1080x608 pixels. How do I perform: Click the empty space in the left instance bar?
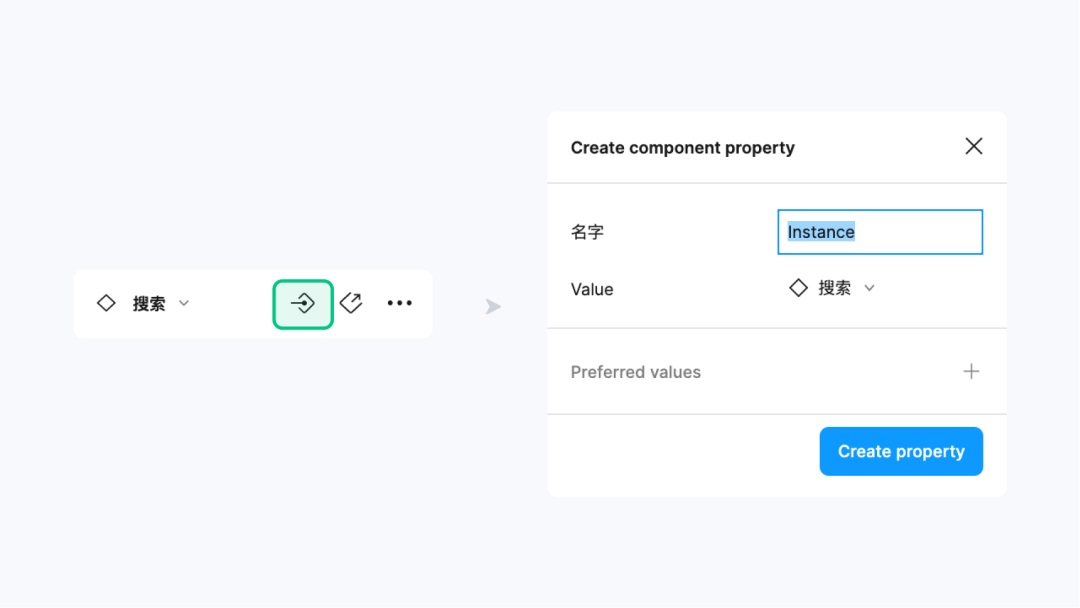(232, 303)
